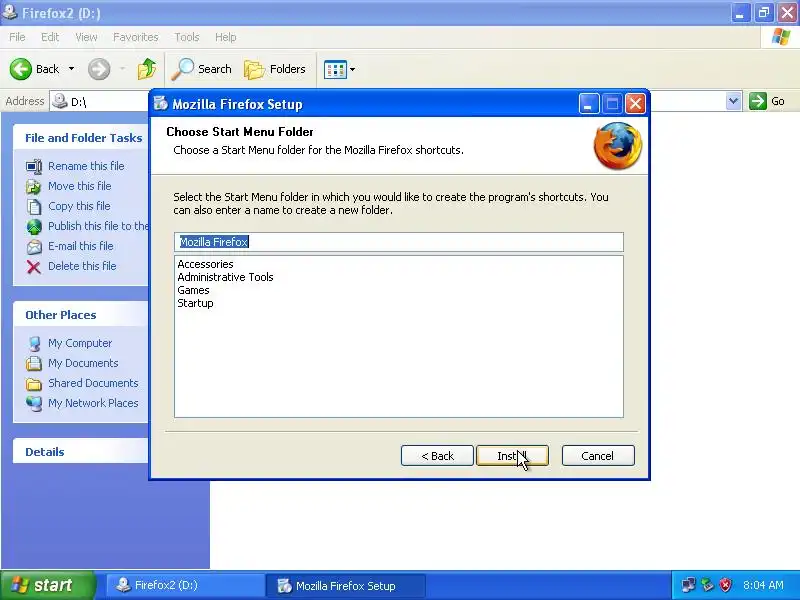The image size is (800, 600).
Task: Click the Install button in Firefox Setup
Action: [512, 456]
